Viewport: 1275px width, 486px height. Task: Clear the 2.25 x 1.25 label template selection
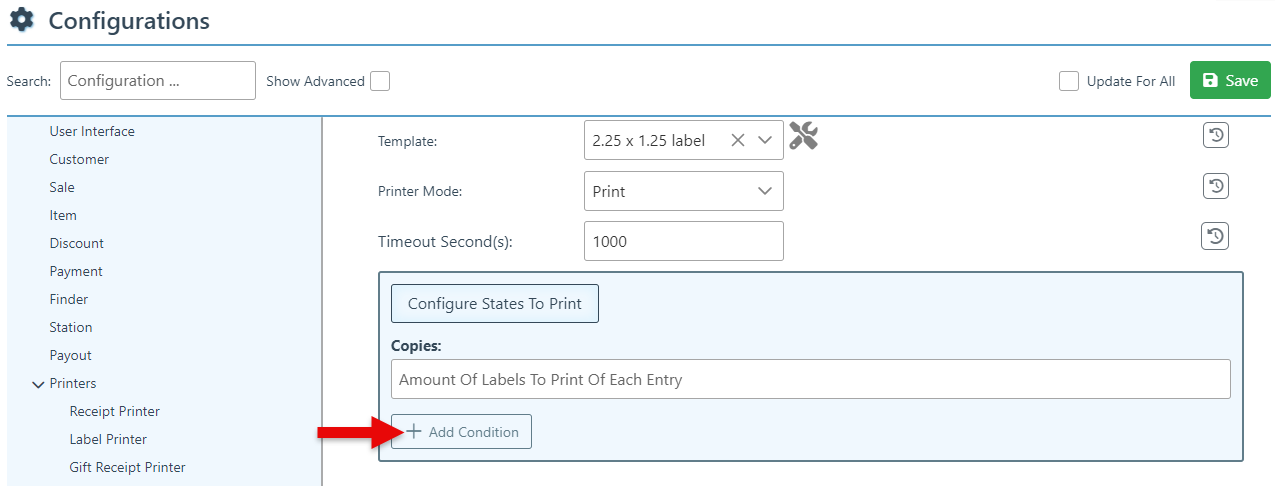(x=738, y=141)
